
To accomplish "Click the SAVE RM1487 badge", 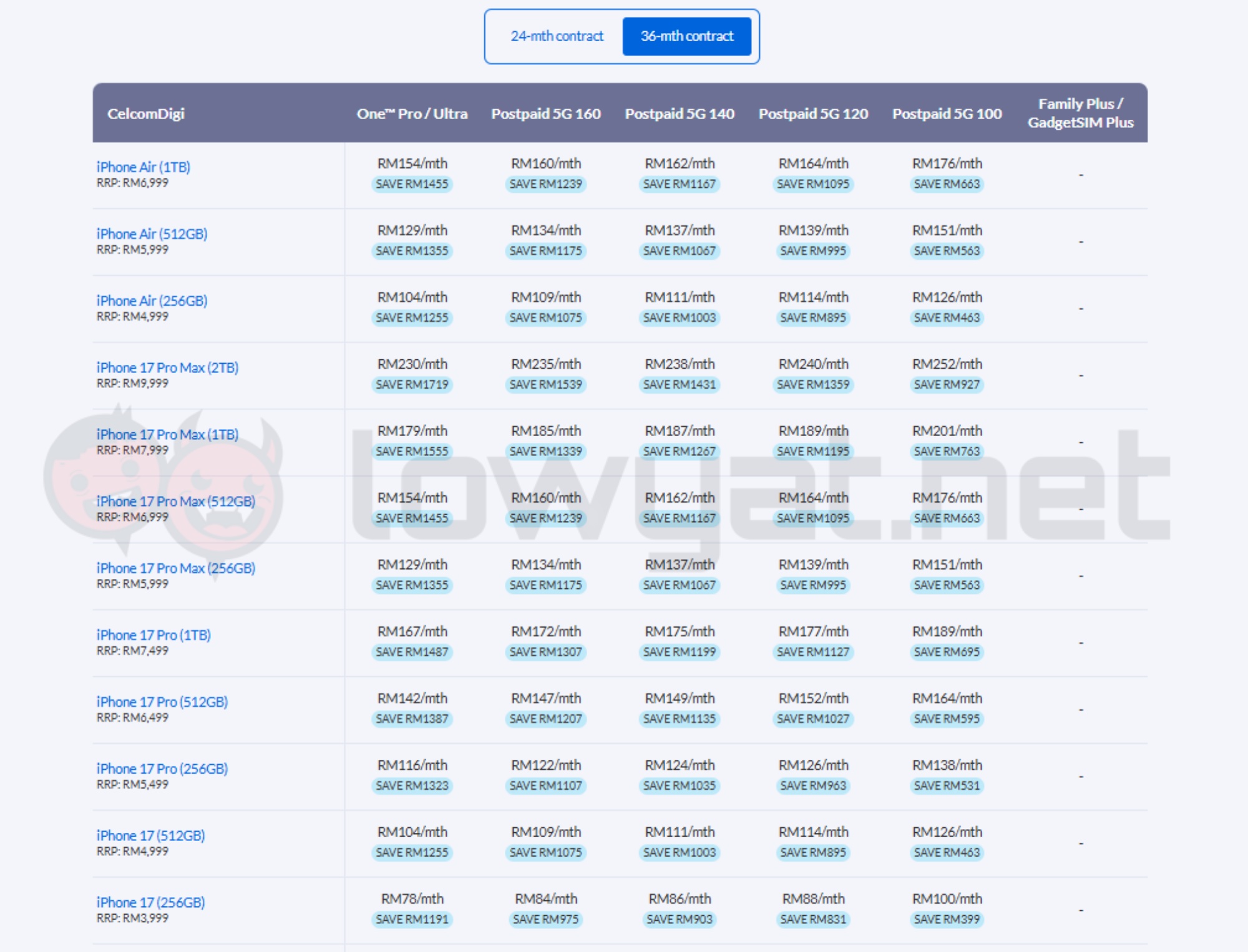I will point(412,652).
